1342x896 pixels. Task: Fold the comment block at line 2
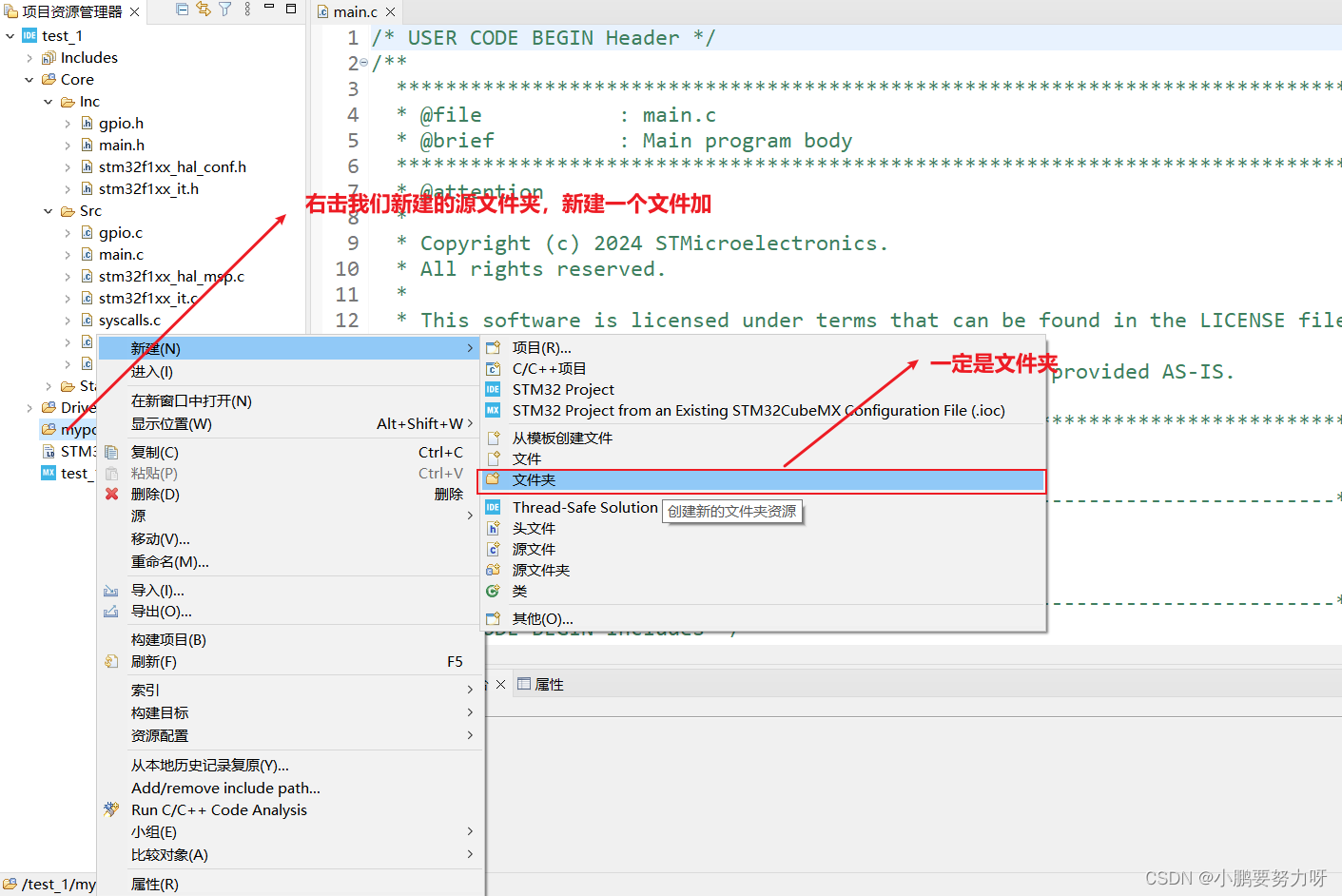364,63
